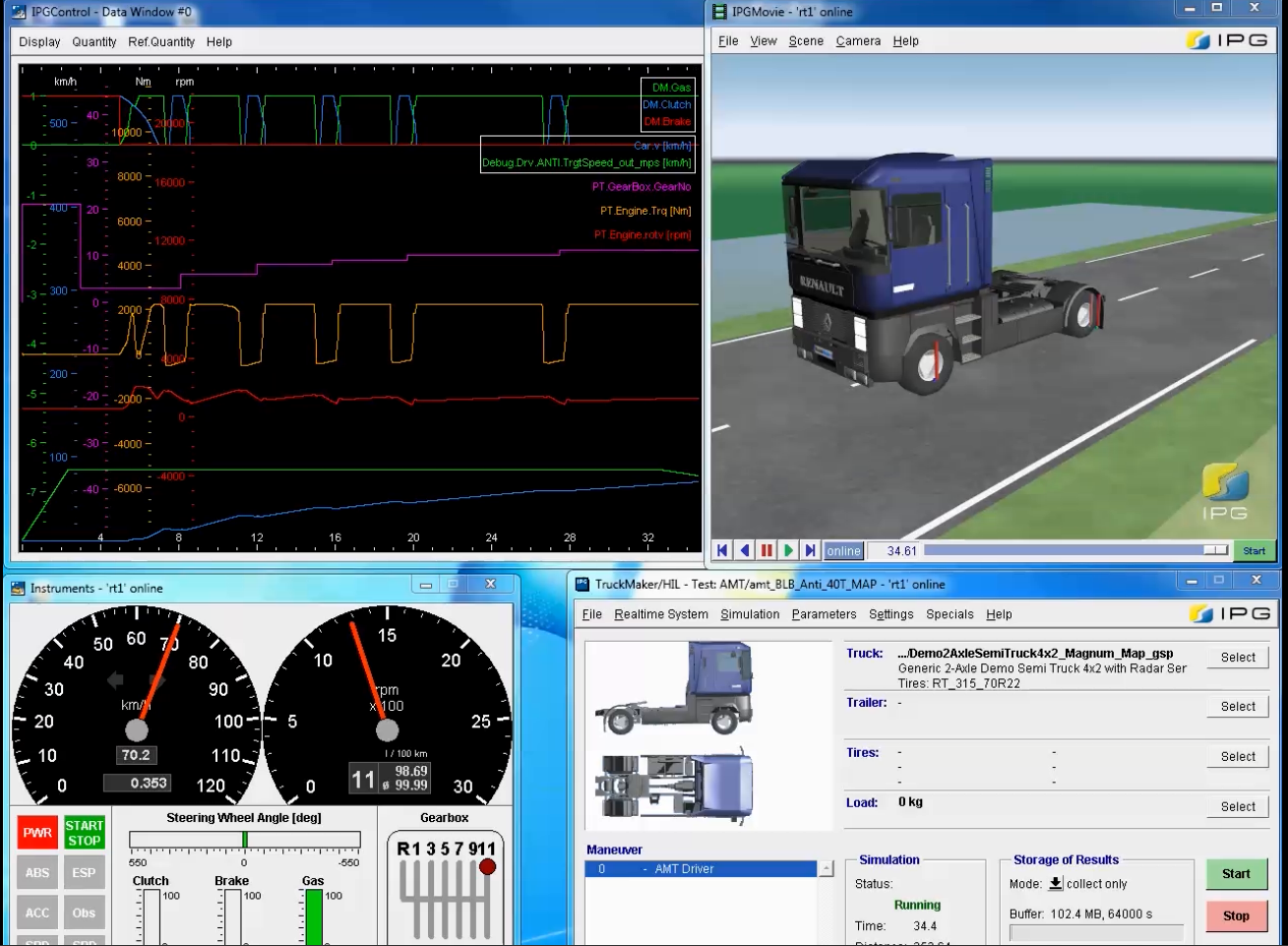The width and height of the screenshot is (1288, 946).
Task: Open the Help menu in TruckMaker/HIL
Action: [x=999, y=614]
